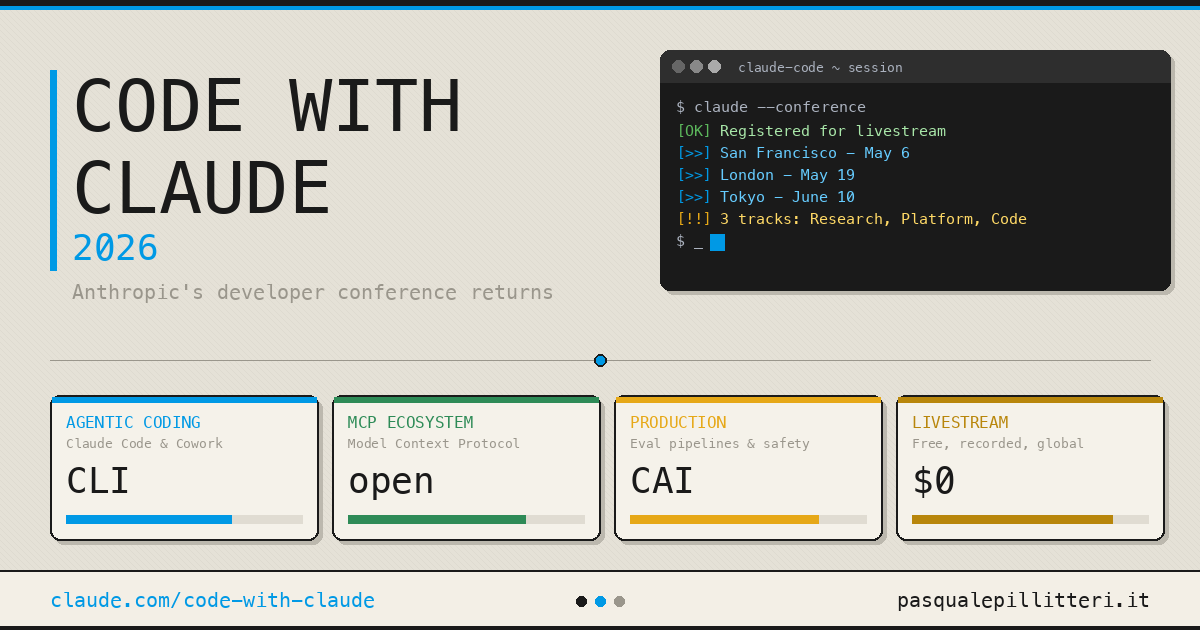
Task: Click the '$ claude --conference' command line
Action: (771, 107)
